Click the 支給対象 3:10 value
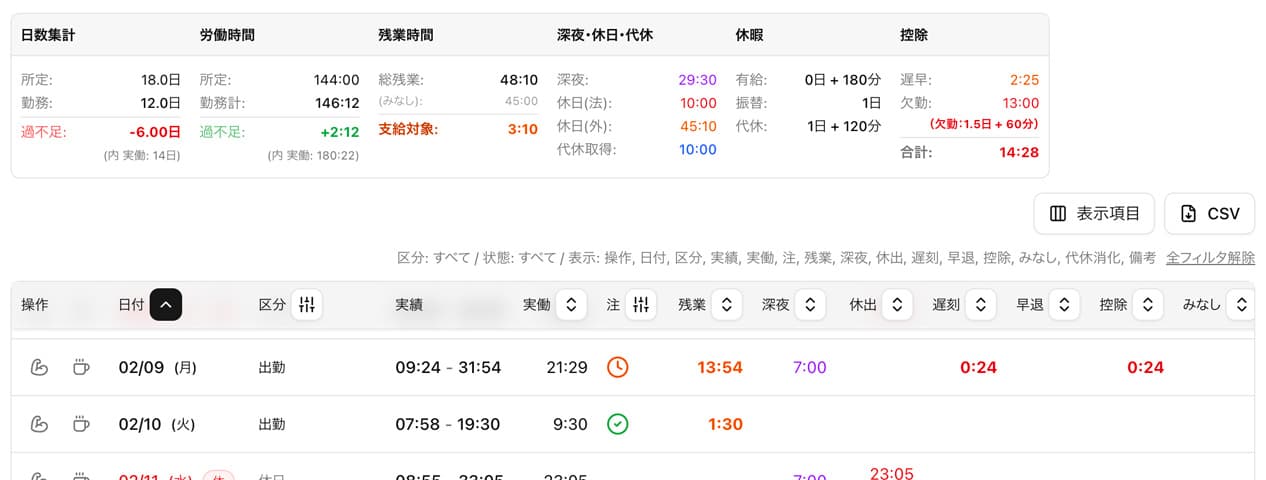The height and width of the screenshot is (480, 1266). [523, 129]
